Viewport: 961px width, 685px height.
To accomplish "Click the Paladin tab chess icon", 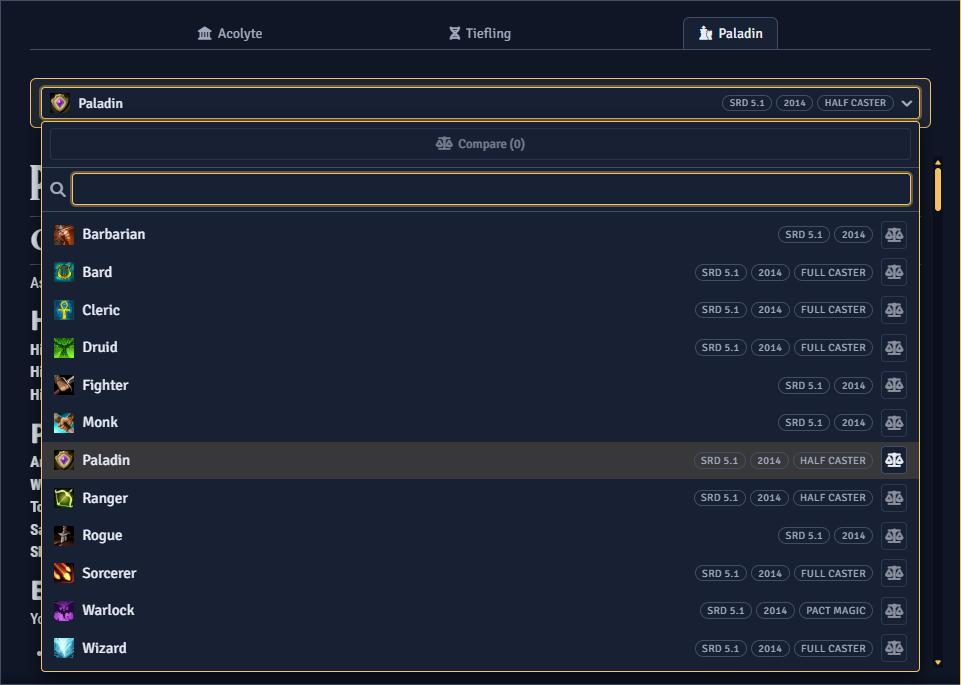I will [705, 33].
